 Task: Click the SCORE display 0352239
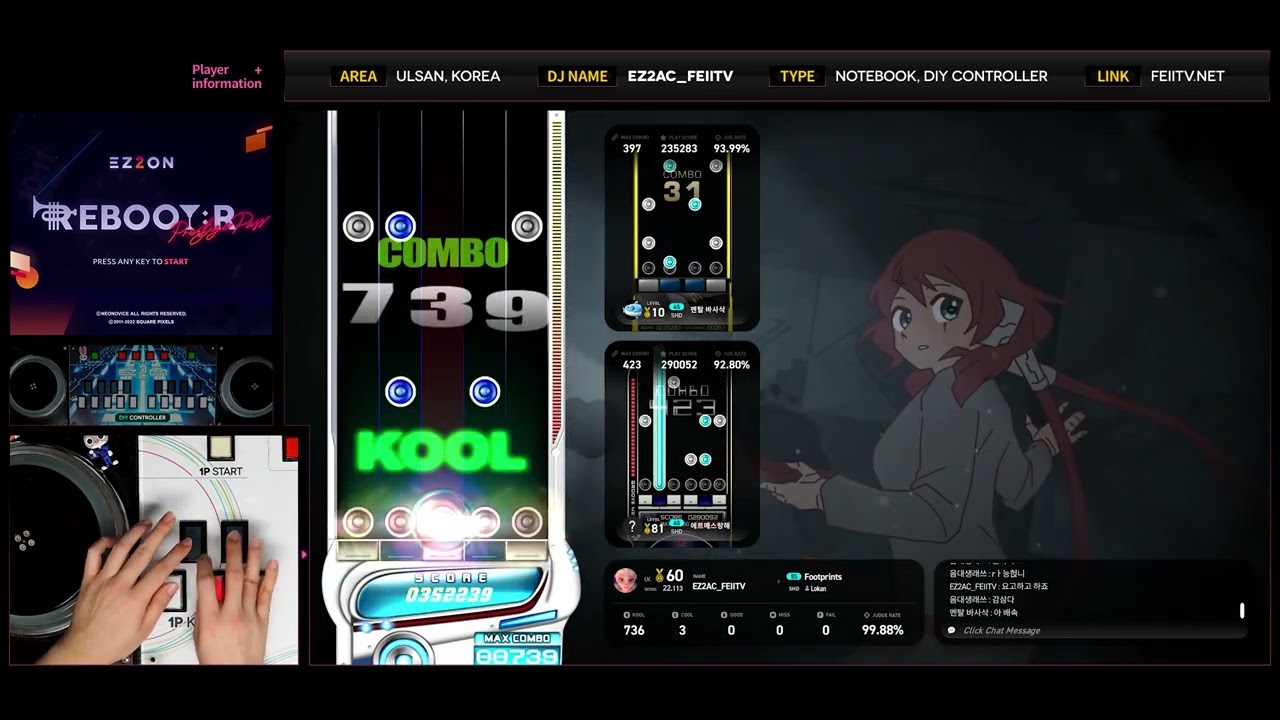(449, 594)
